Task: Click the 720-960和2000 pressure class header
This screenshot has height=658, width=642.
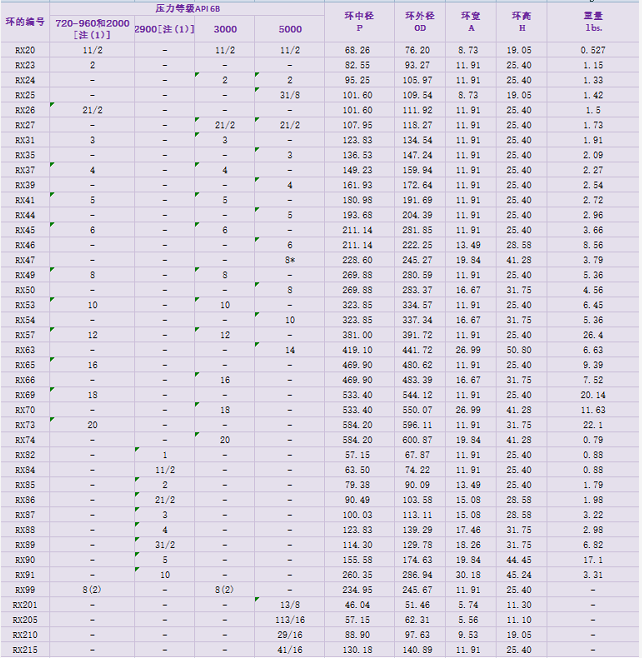Action: pos(92,29)
